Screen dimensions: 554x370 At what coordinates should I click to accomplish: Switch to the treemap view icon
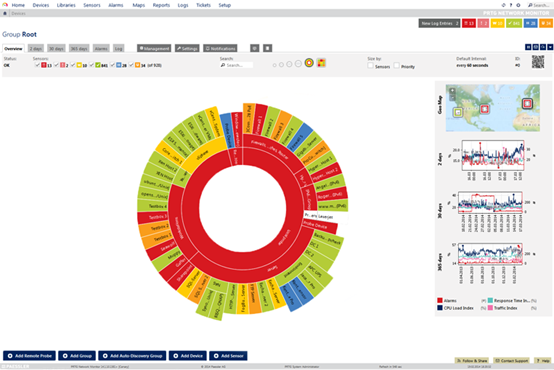click(321, 63)
